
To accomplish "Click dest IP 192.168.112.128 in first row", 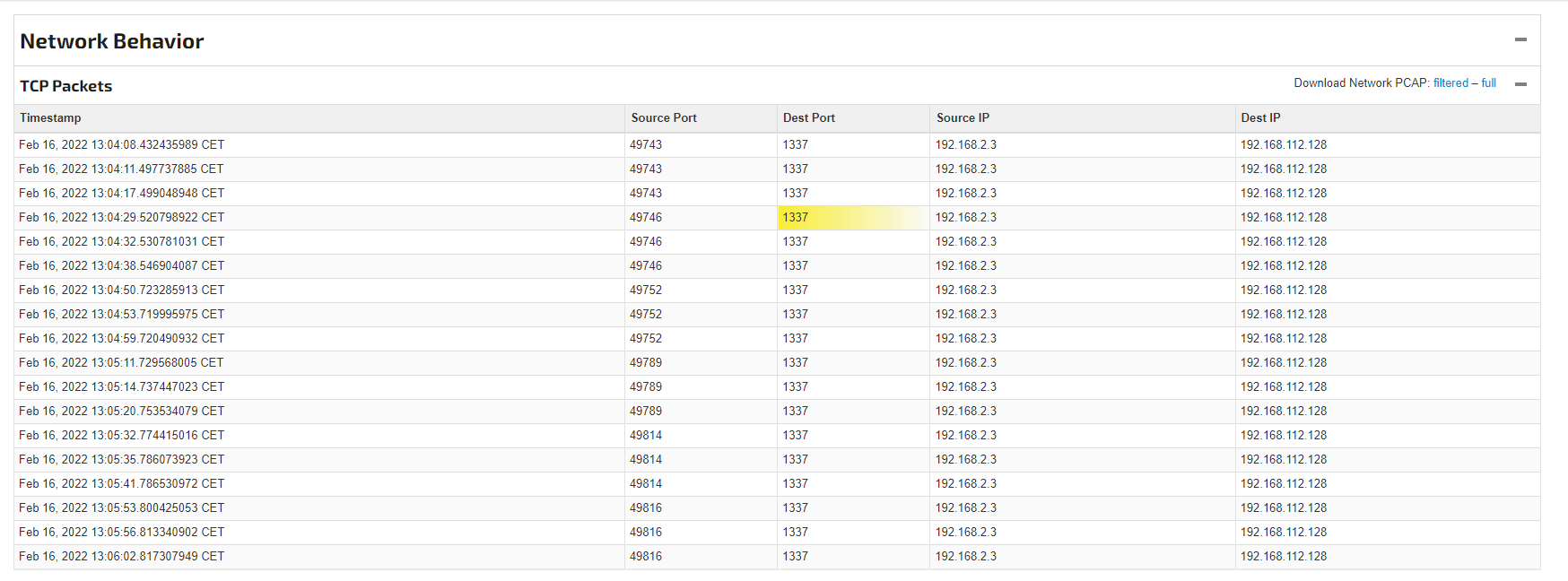I will pyautogui.click(x=1284, y=145).
